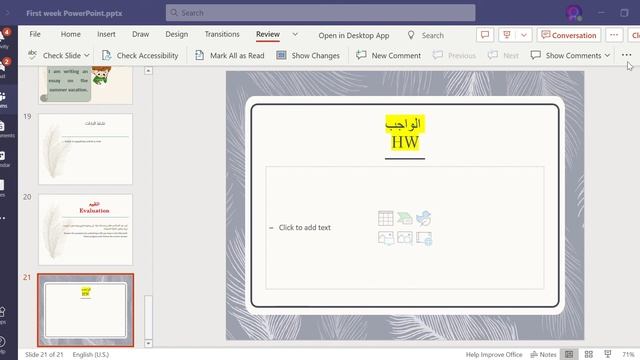Click the English (U.S.) language indicator
This screenshot has height=360, width=640.
[91, 354]
